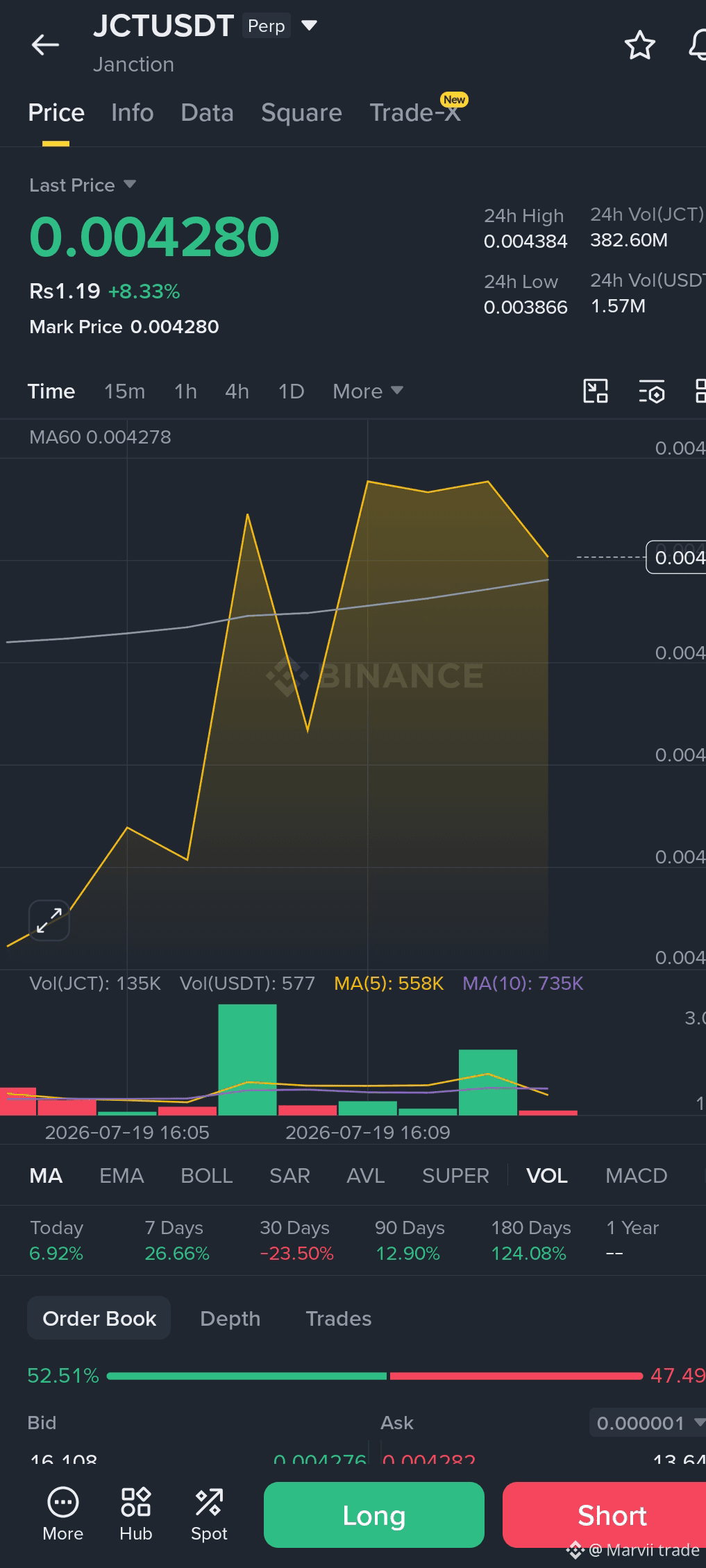Tap the bid/ask ratio bar

[x=375, y=1376]
